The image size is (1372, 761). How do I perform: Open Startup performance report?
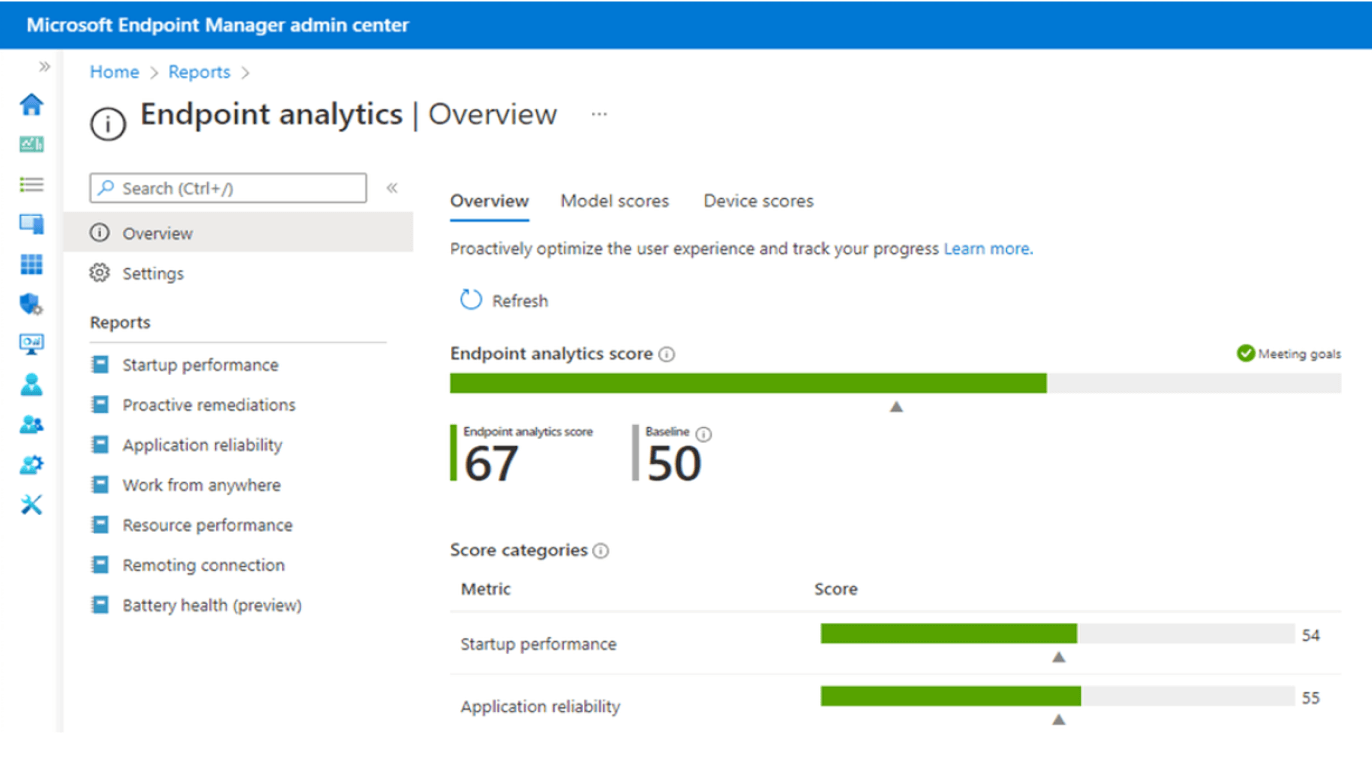coord(200,365)
